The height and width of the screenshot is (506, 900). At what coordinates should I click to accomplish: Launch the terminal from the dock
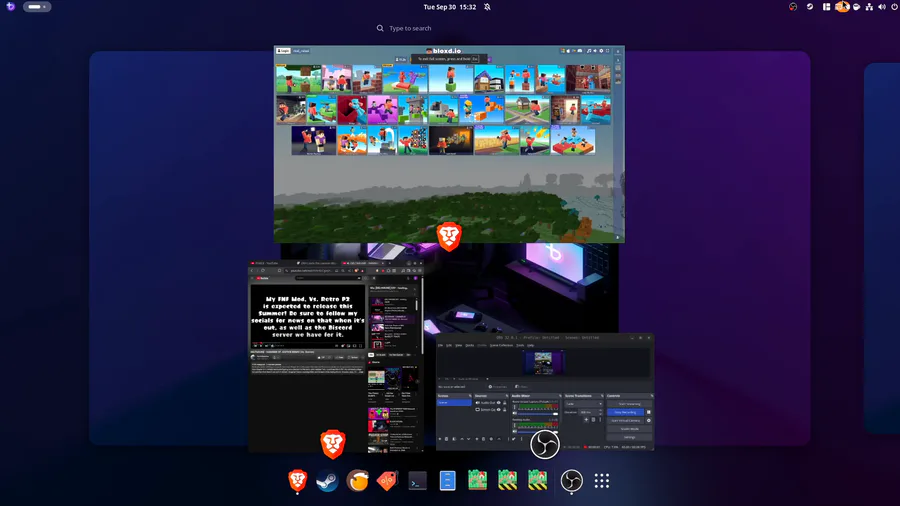(x=417, y=481)
